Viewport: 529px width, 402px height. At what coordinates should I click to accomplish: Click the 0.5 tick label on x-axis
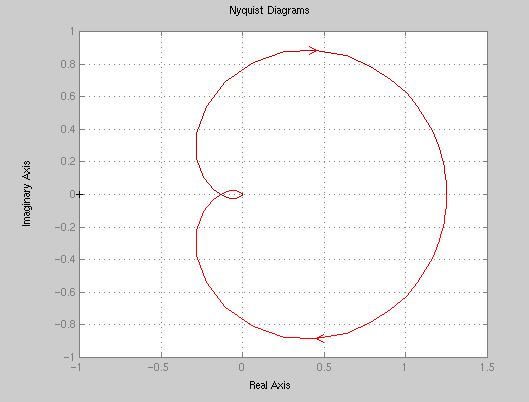click(324, 367)
